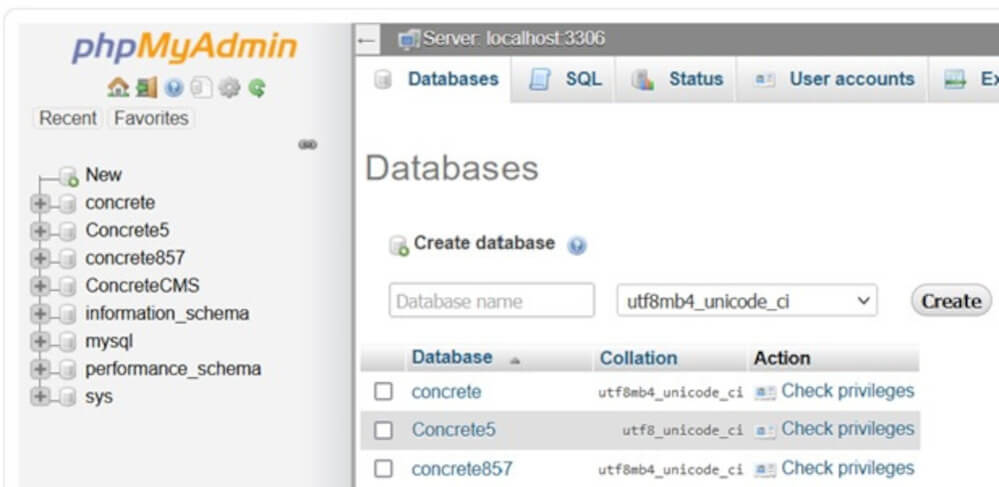Click the log out door icon
999x487 pixels.
(147, 87)
